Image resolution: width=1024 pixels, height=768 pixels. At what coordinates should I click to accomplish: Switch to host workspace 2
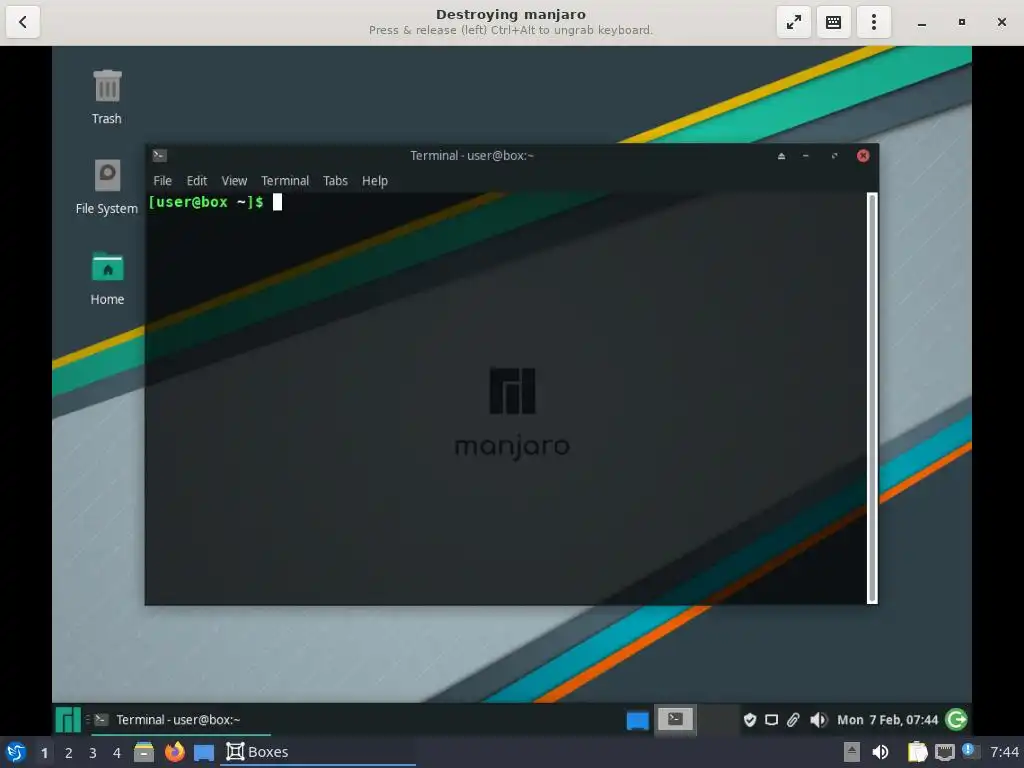pos(69,753)
